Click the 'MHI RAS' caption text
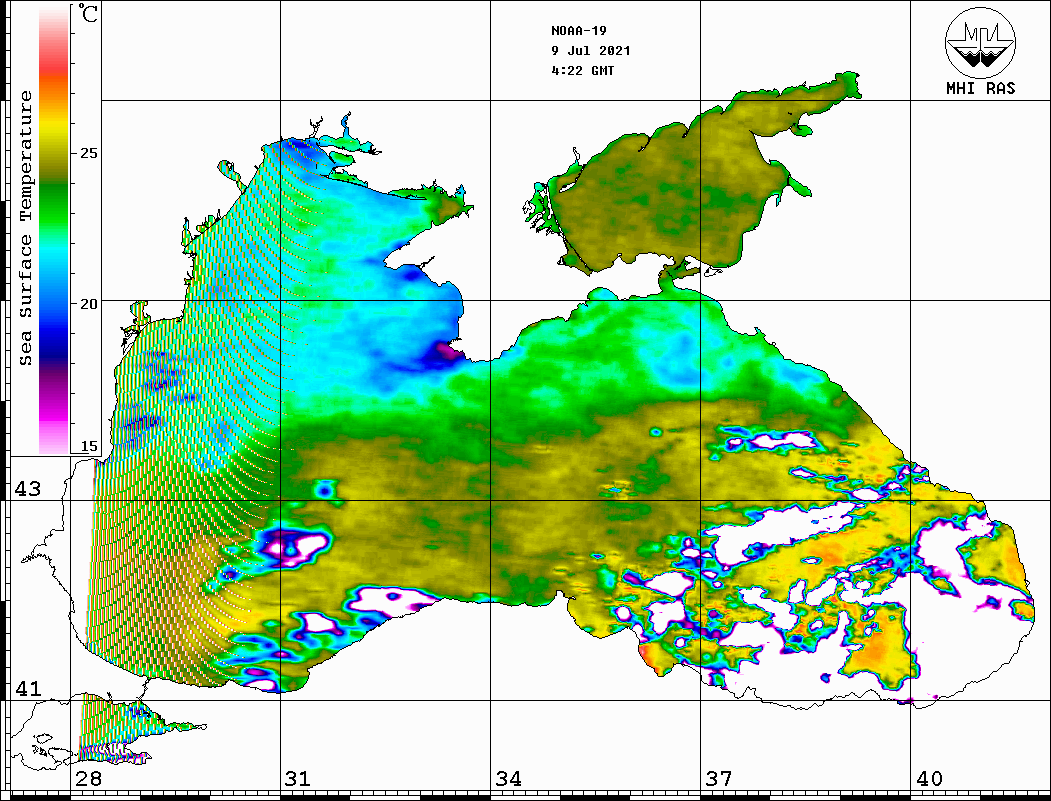This screenshot has height=801, width=1051. click(981, 88)
